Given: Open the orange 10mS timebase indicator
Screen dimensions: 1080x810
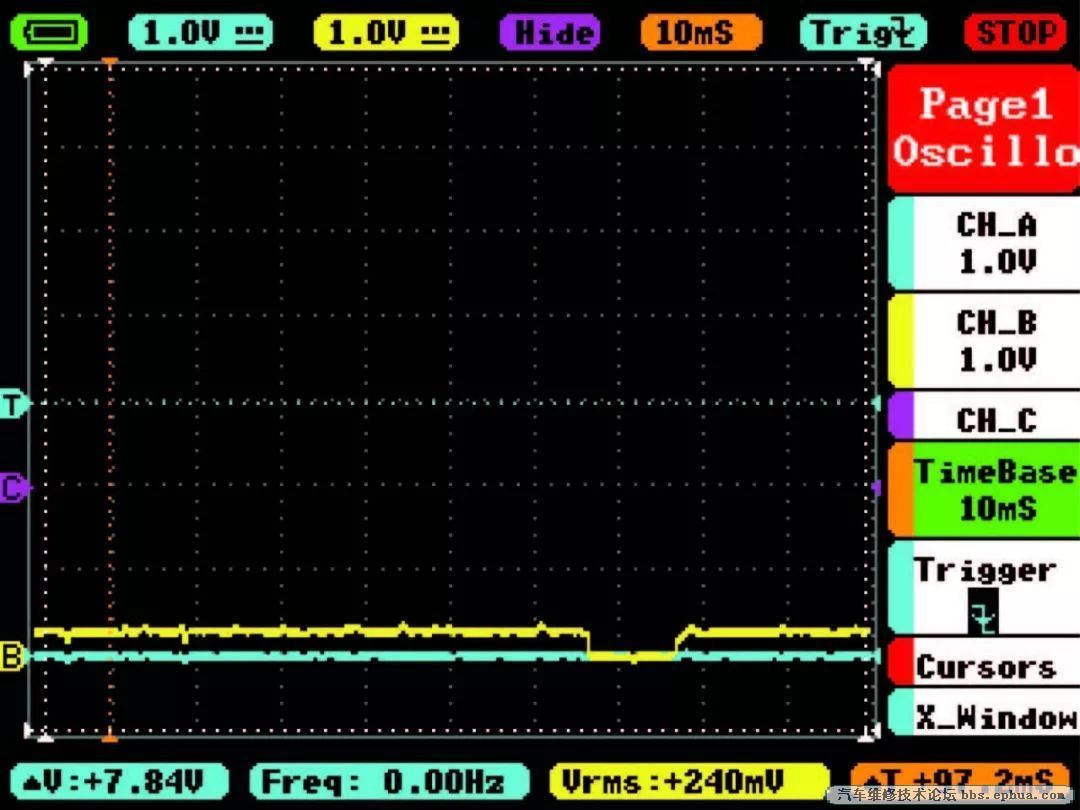Looking at the screenshot, I should (701, 32).
